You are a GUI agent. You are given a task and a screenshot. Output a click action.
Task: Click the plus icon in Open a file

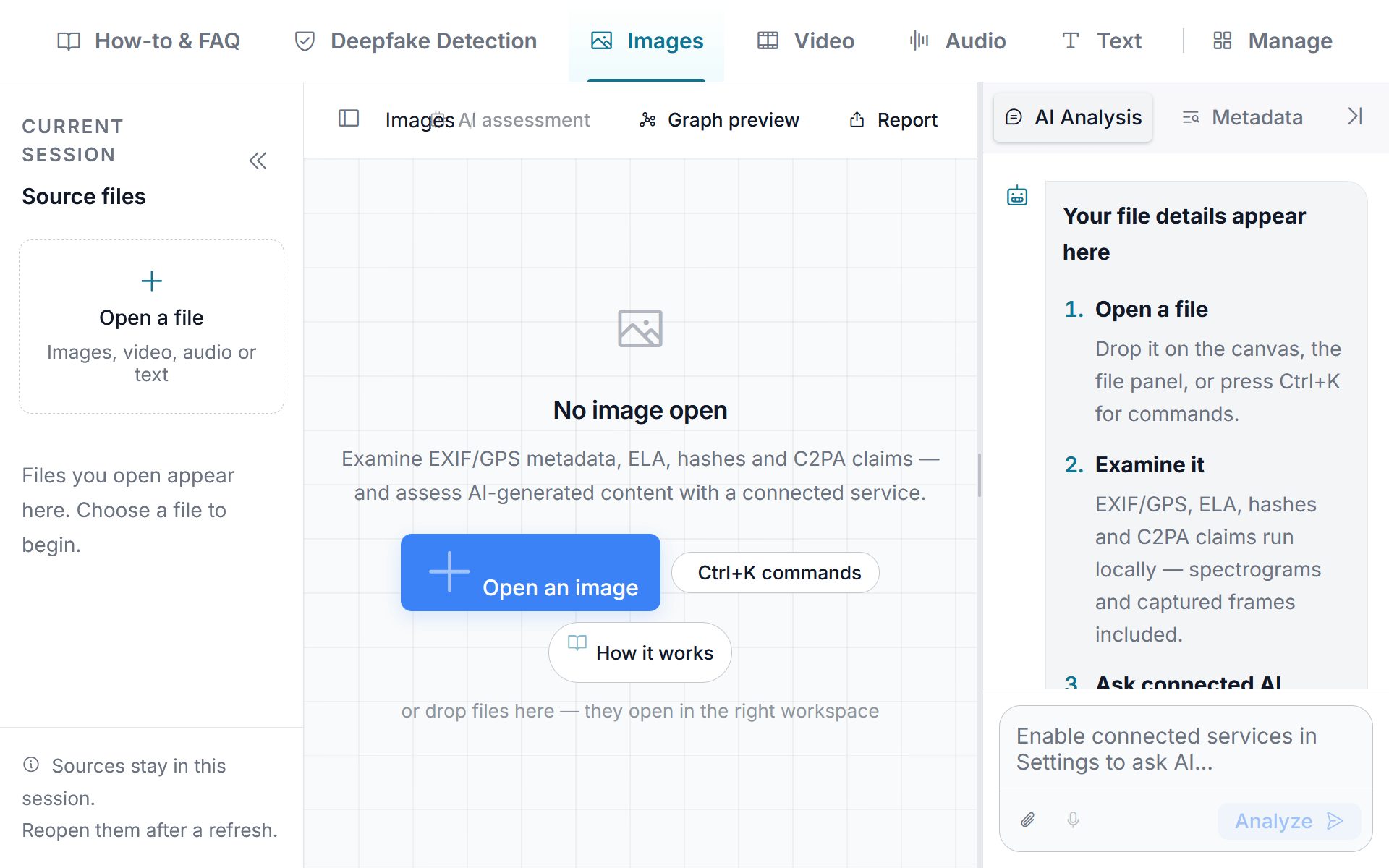[x=151, y=281]
